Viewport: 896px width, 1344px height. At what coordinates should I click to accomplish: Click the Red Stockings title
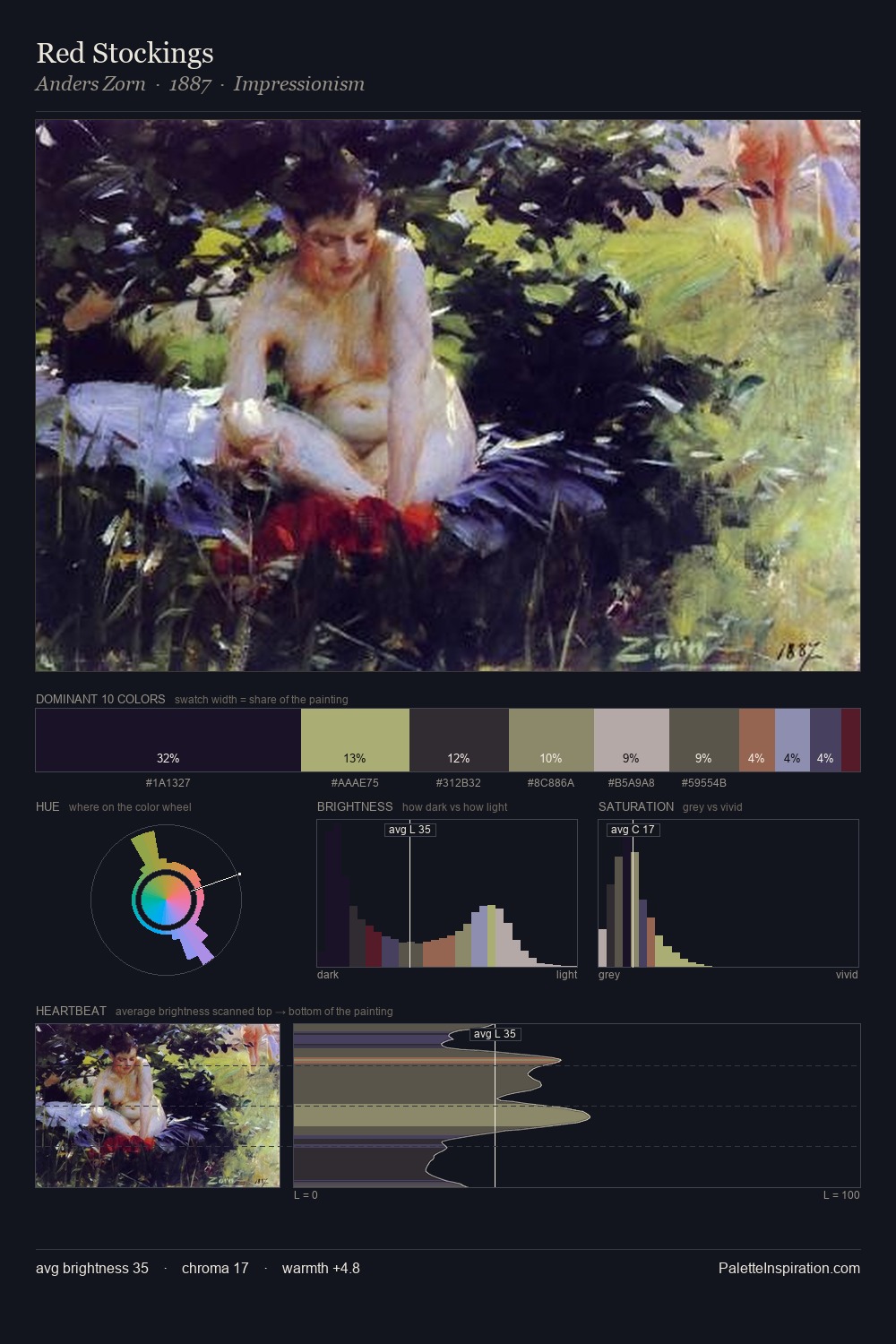coord(125,54)
